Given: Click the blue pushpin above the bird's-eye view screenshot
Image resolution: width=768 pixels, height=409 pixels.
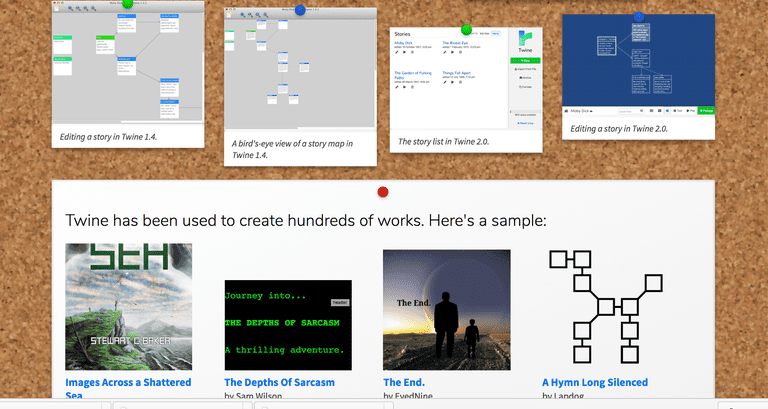Looking at the screenshot, I should [300, 10].
